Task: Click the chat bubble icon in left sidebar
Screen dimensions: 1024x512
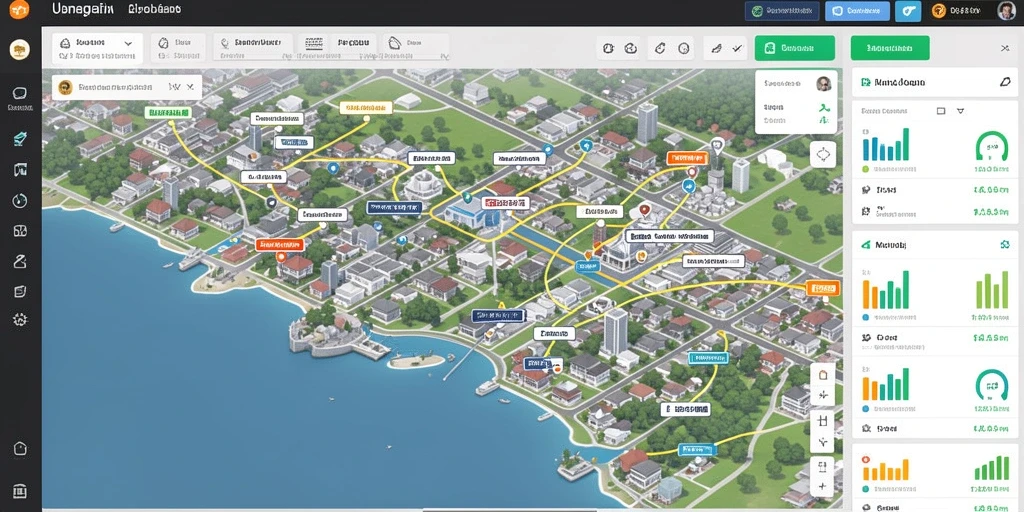Action: 20,93
